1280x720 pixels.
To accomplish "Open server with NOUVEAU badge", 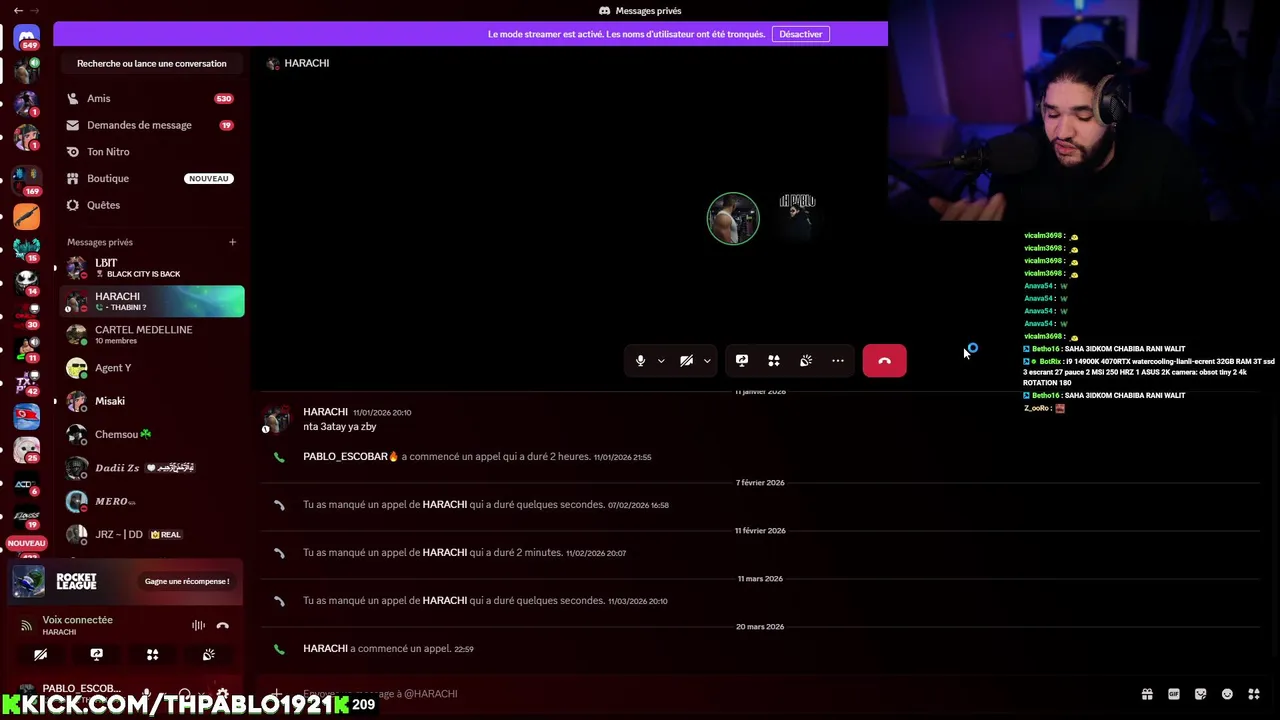I will click(27, 543).
